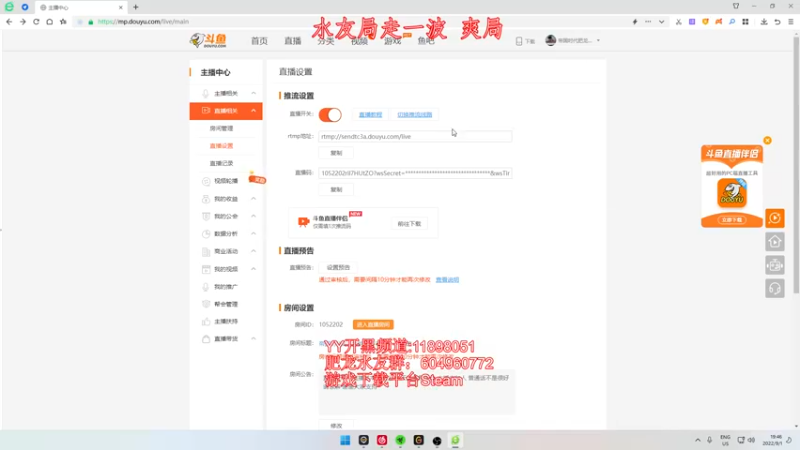Click the page vertical scrollbar
This screenshot has height=450, width=800.
point(796,163)
